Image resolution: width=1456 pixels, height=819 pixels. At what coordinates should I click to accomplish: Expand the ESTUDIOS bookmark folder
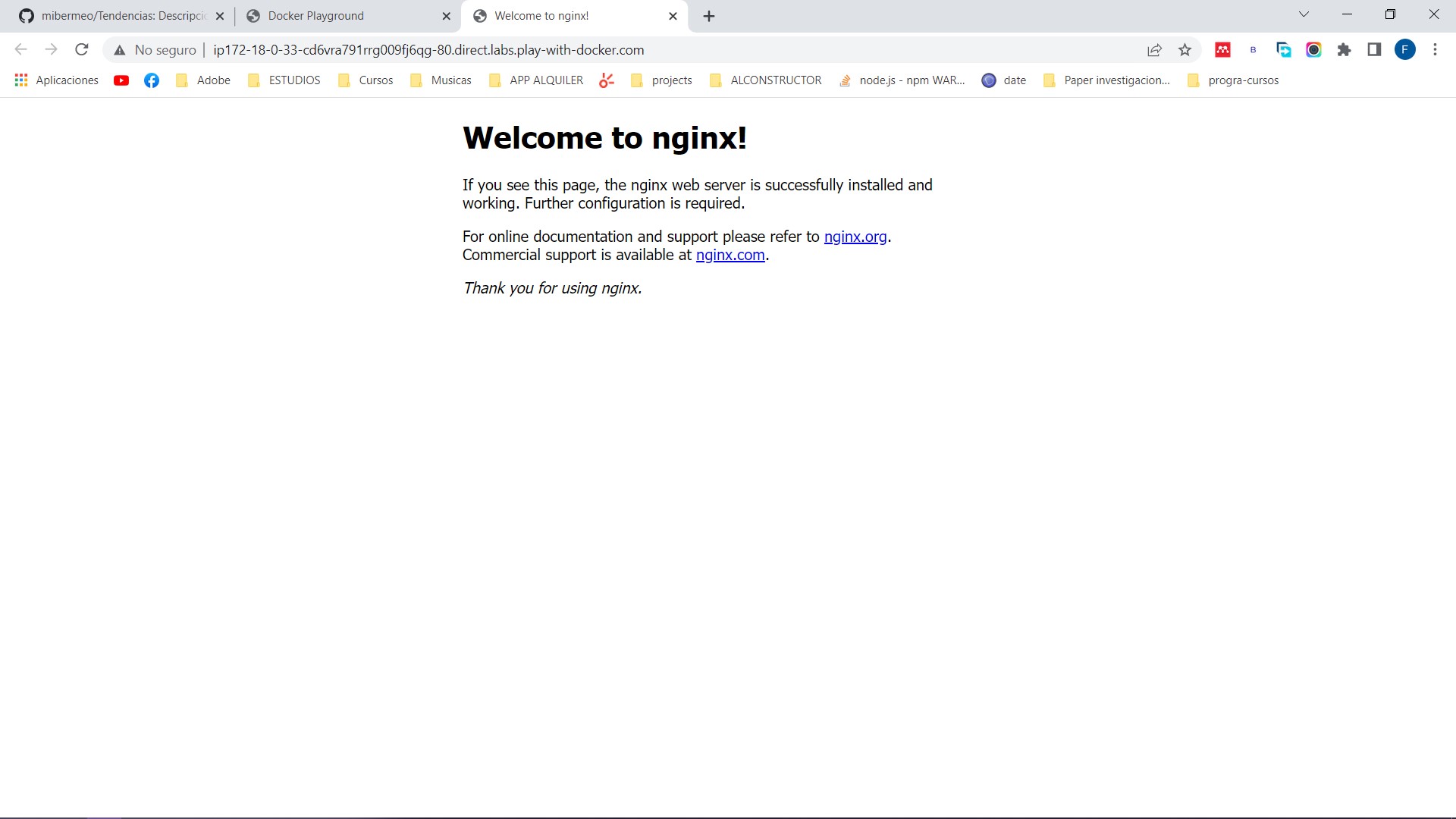[x=284, y=80]
